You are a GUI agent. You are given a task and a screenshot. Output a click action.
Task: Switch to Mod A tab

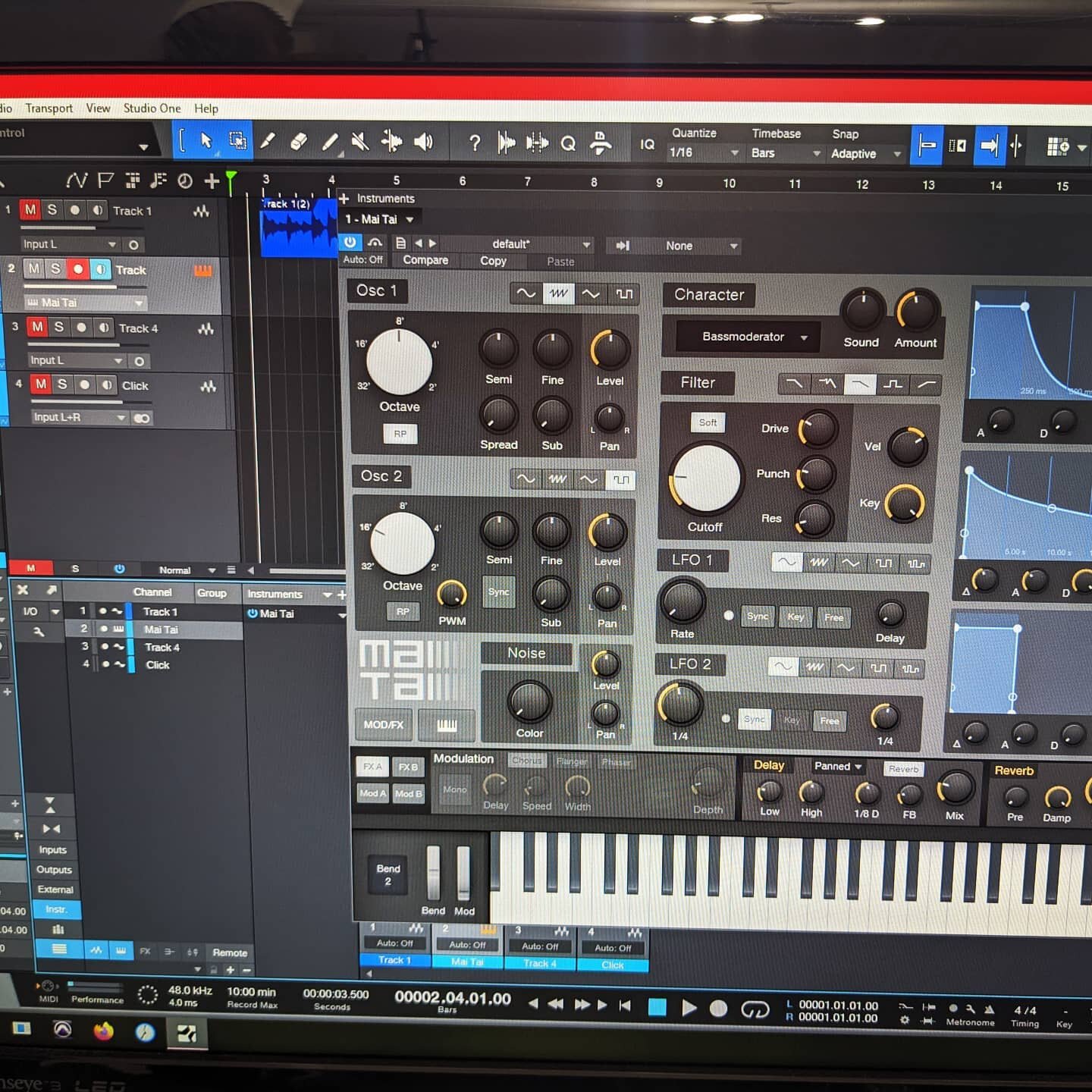(x=372, y=793)
